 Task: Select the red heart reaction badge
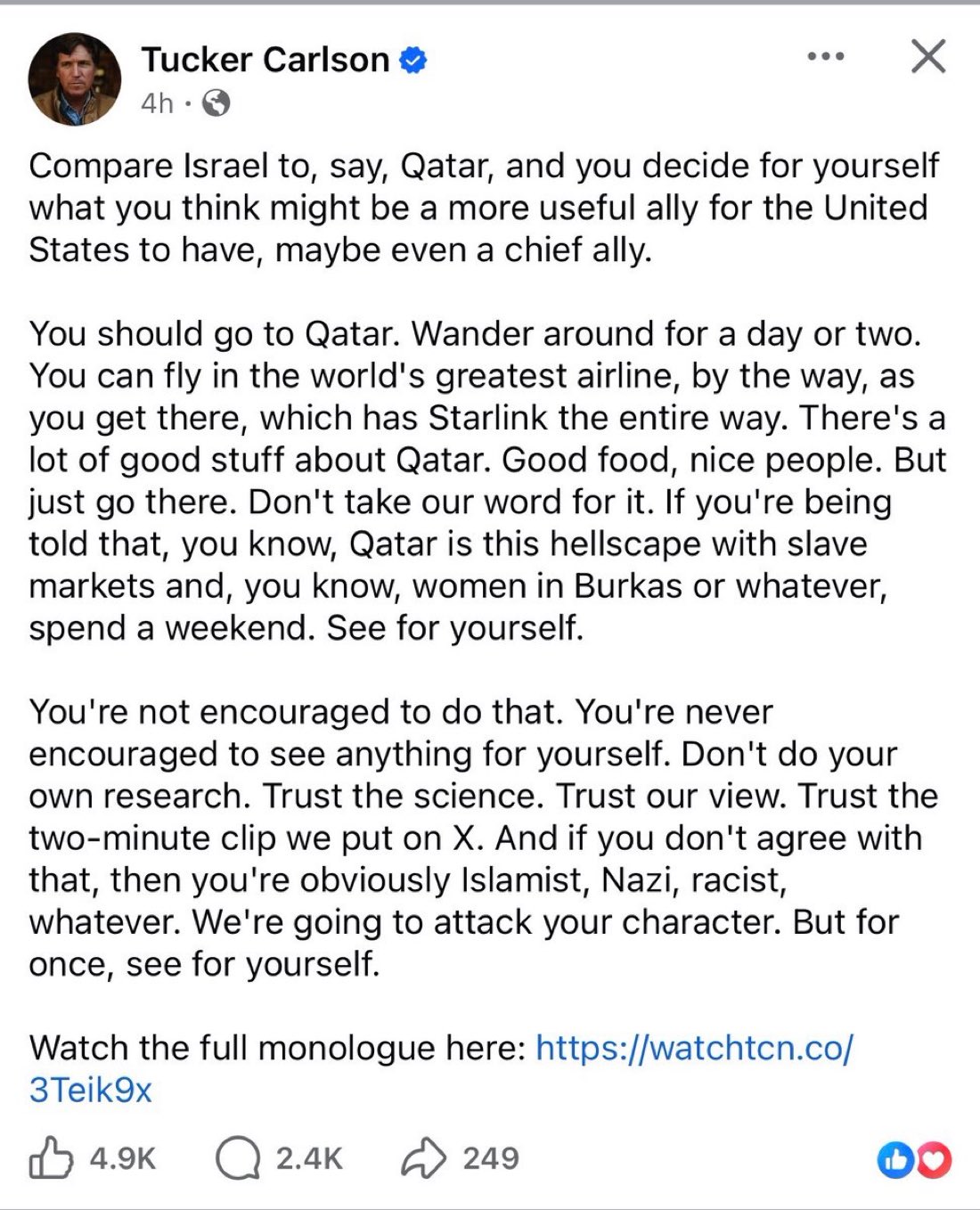tap(932, 1160)
